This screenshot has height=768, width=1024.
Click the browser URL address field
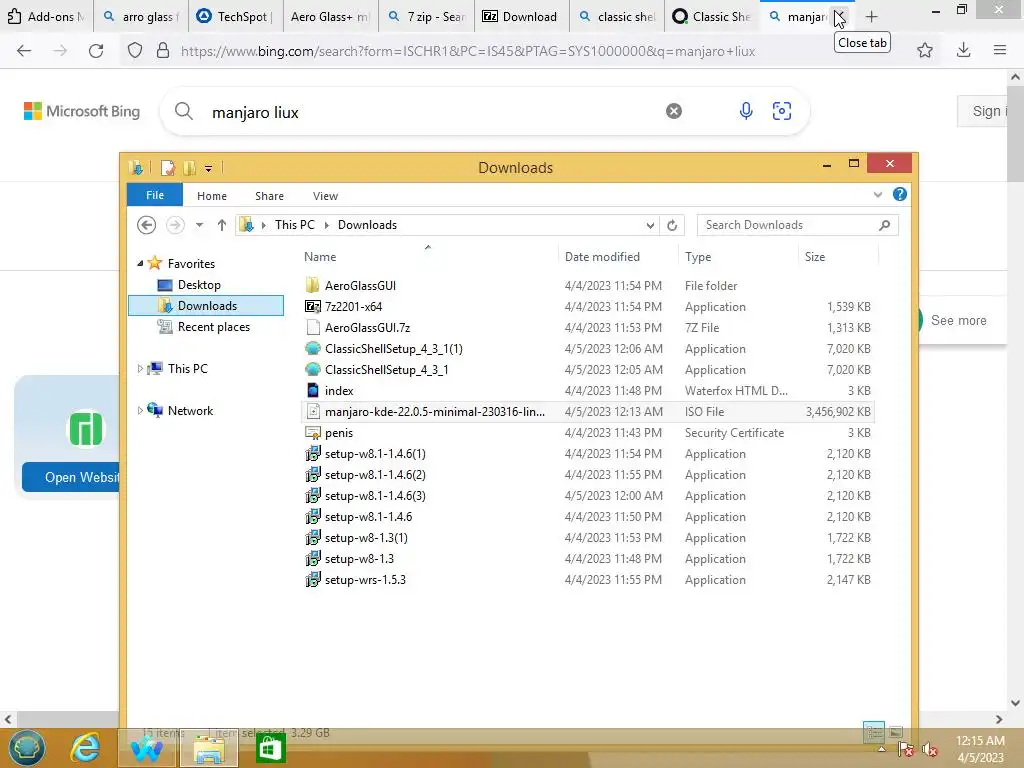468,51
